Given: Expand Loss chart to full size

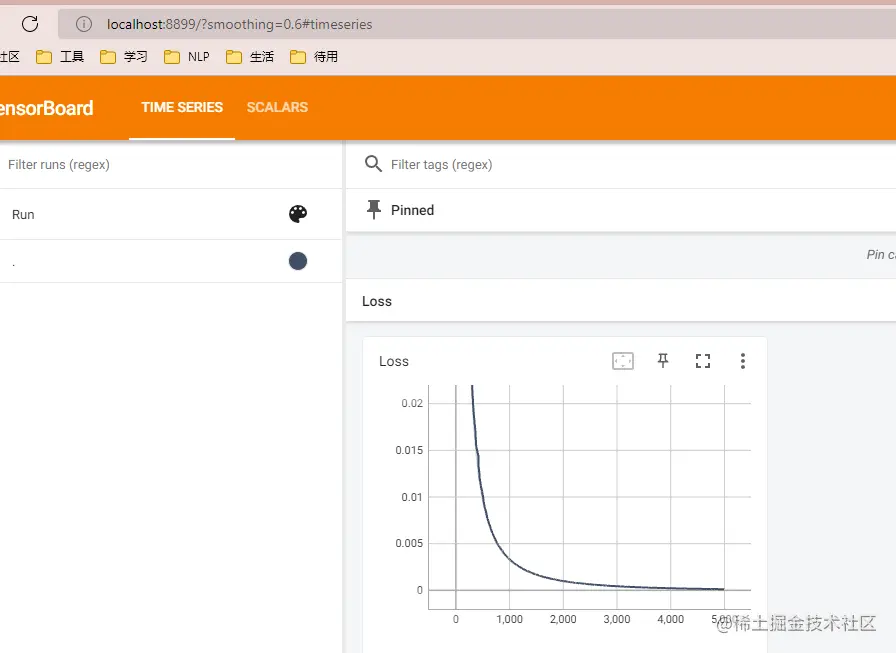Looking at the screenshot, I should pos(703,361).
